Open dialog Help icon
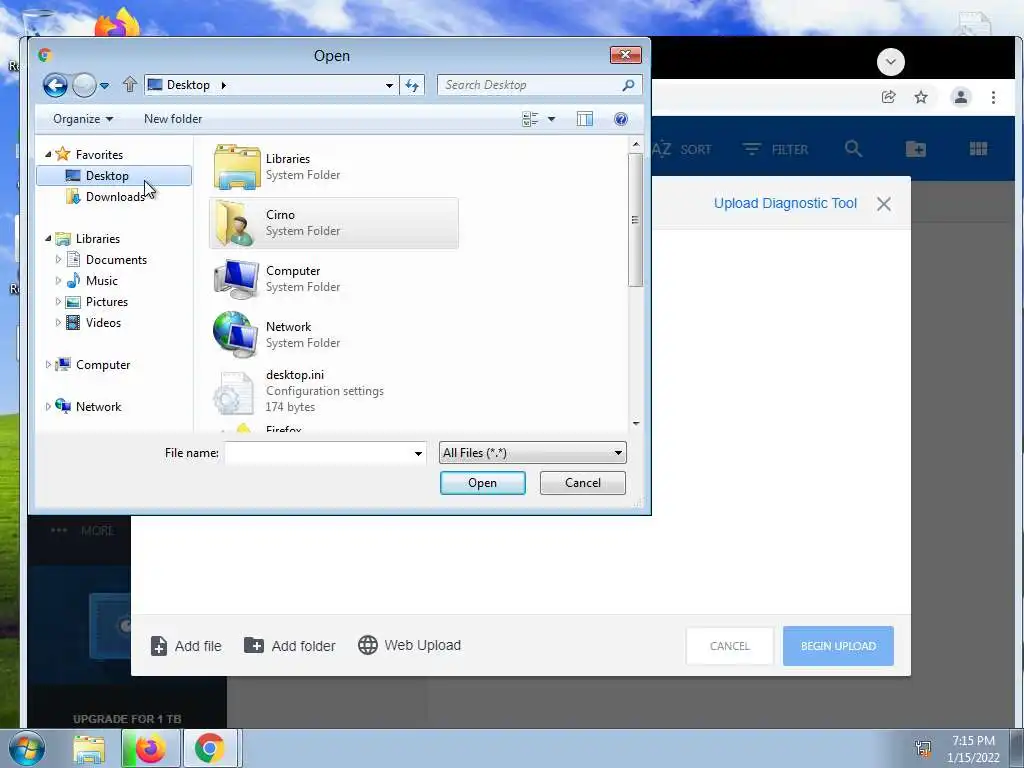 pyautogui.click(x=621, y=119)
